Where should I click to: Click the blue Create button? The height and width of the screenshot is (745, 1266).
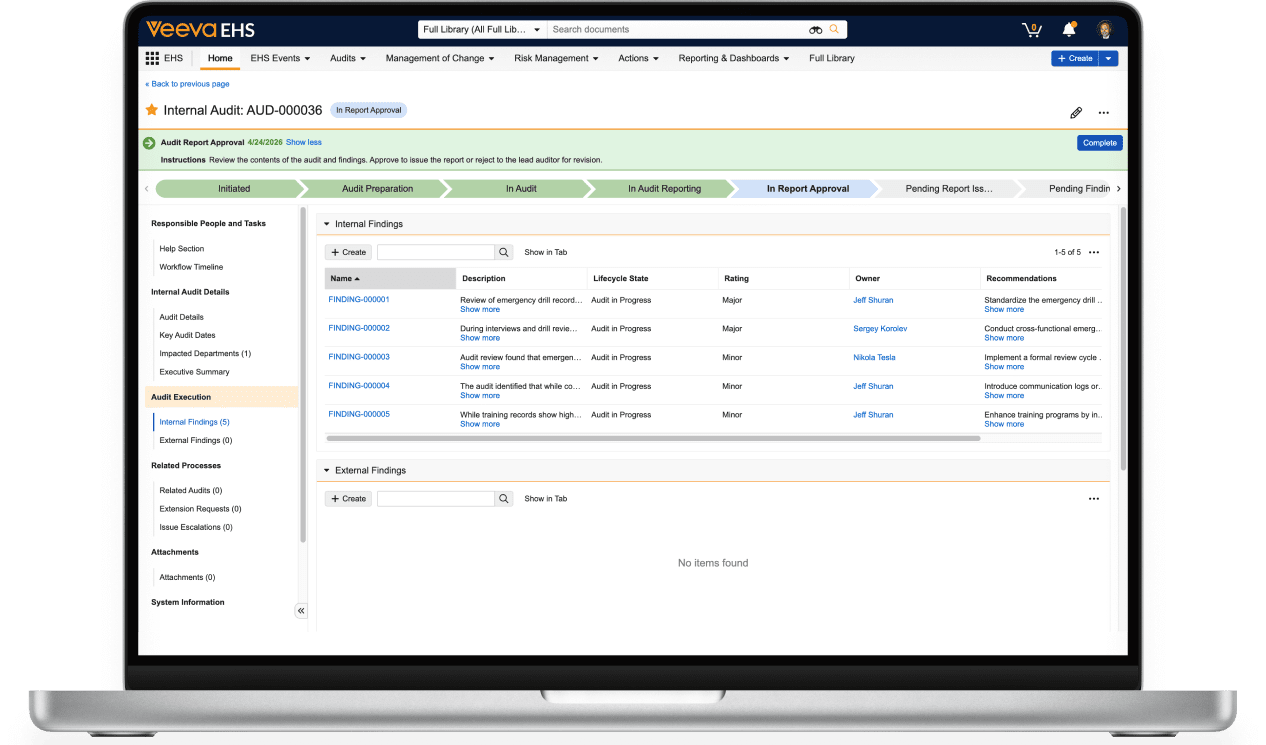coord(1075,58)
